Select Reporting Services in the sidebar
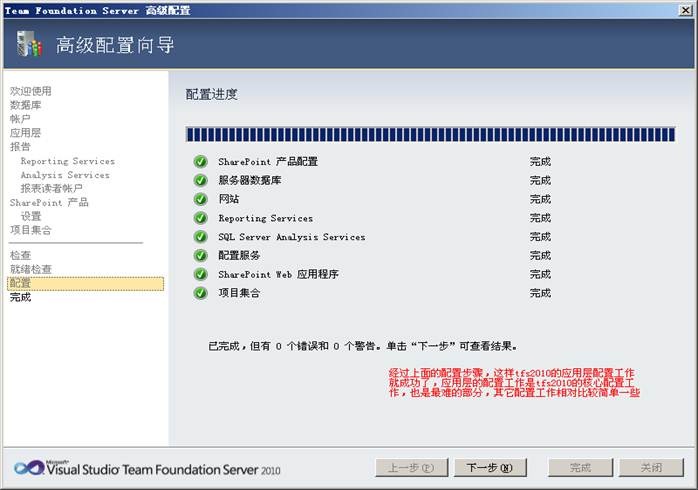 [x=68, y=161]
